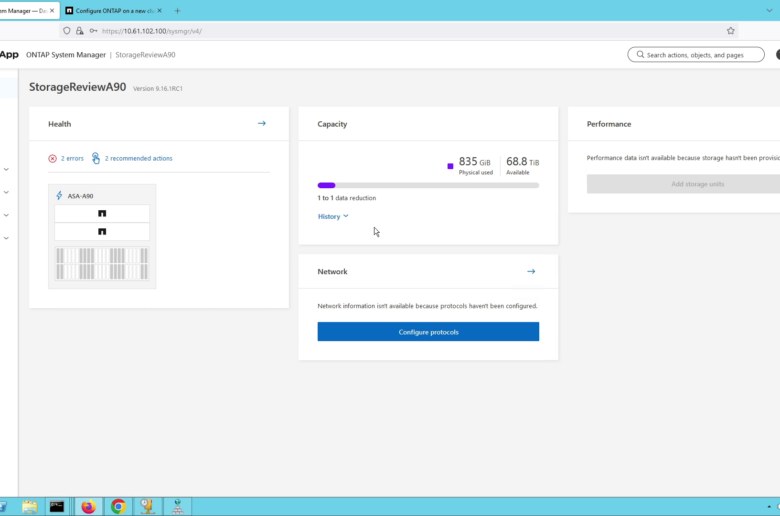The width and height of the screenshot is (780, 516).
Task: Open a new browser tab
Action: click(x=177, y=10)
